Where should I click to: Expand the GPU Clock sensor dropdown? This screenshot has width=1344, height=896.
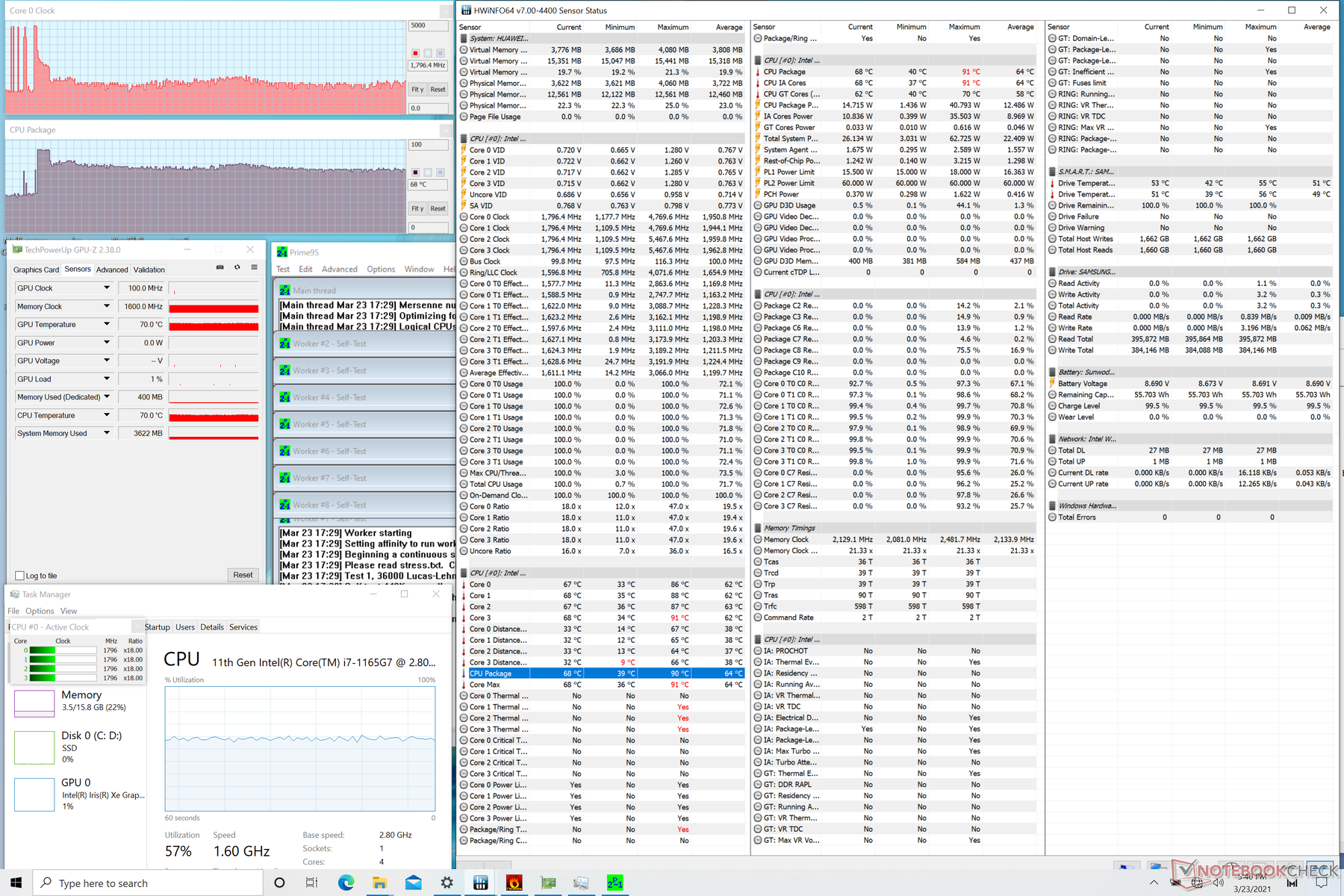(x=107, y=288)
